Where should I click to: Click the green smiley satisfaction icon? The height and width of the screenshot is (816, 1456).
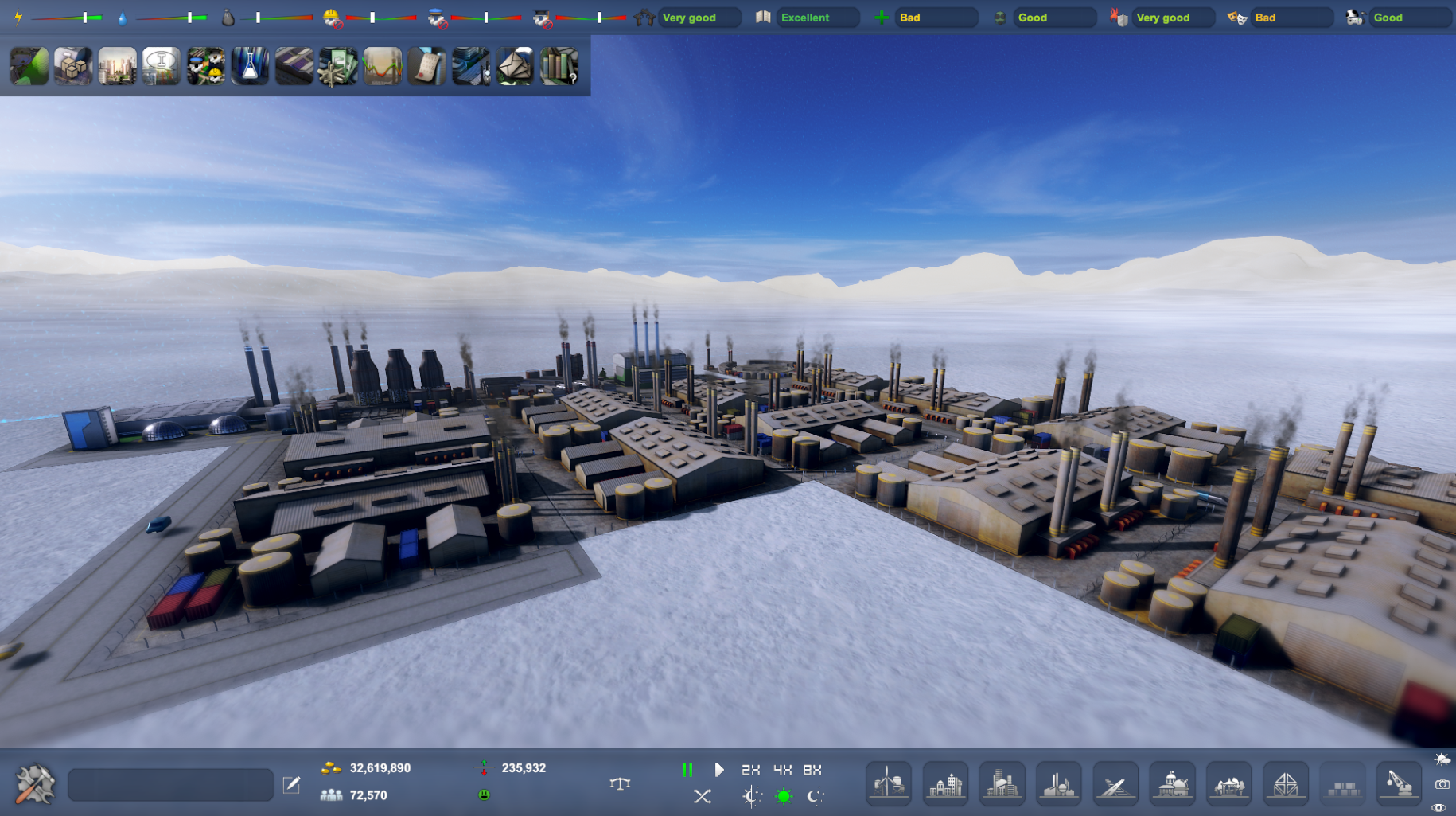tap(484, 795)
